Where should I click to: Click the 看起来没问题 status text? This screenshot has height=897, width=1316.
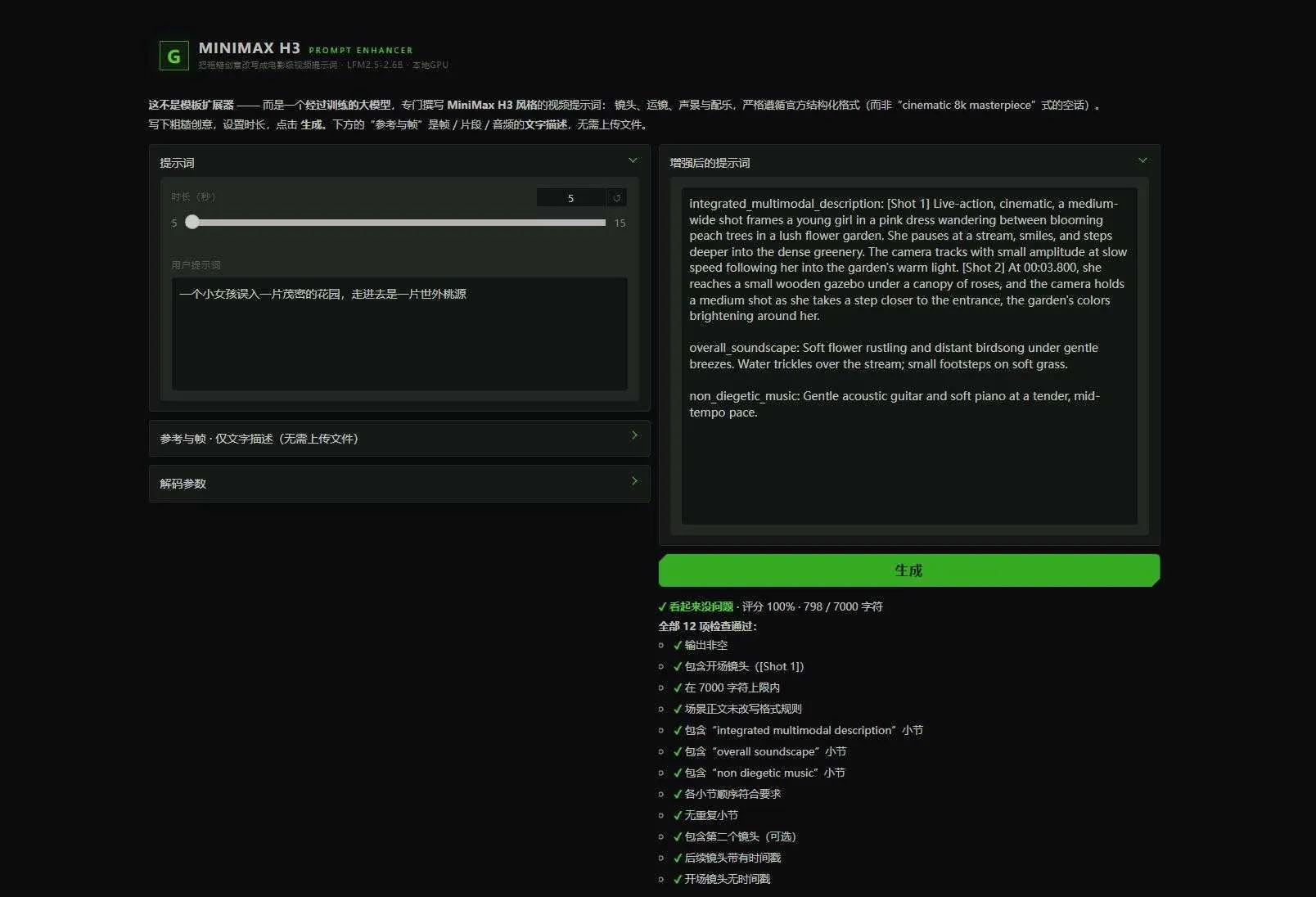[701, 606]
